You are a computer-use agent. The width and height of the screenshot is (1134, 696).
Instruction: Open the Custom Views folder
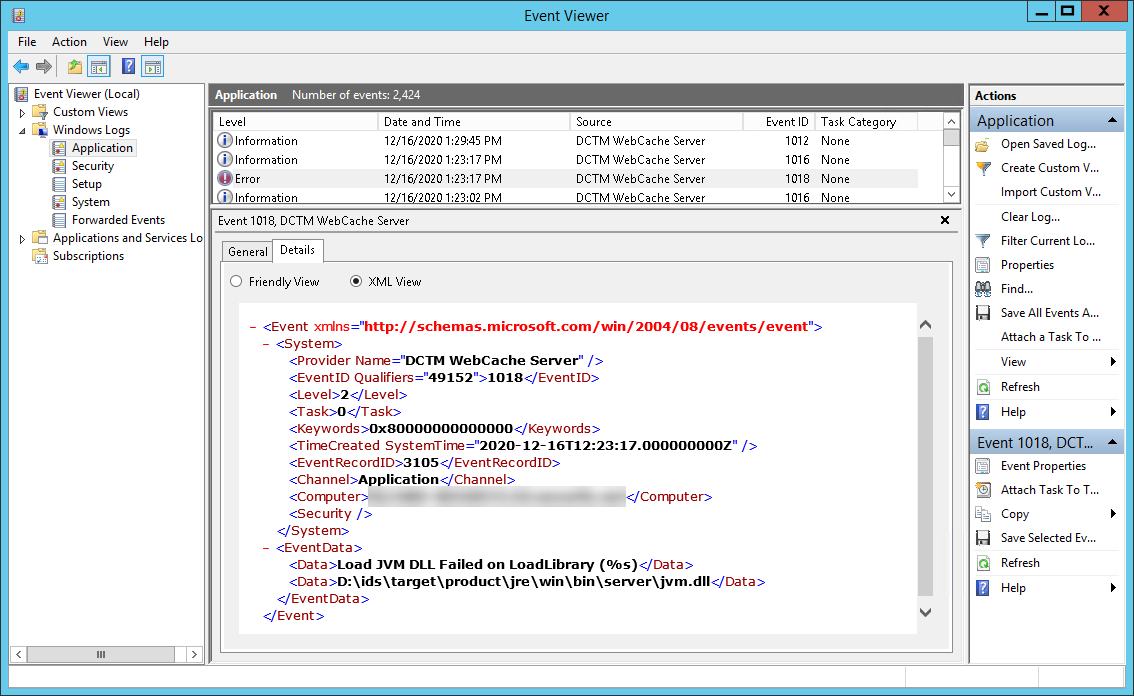point(90,112)
